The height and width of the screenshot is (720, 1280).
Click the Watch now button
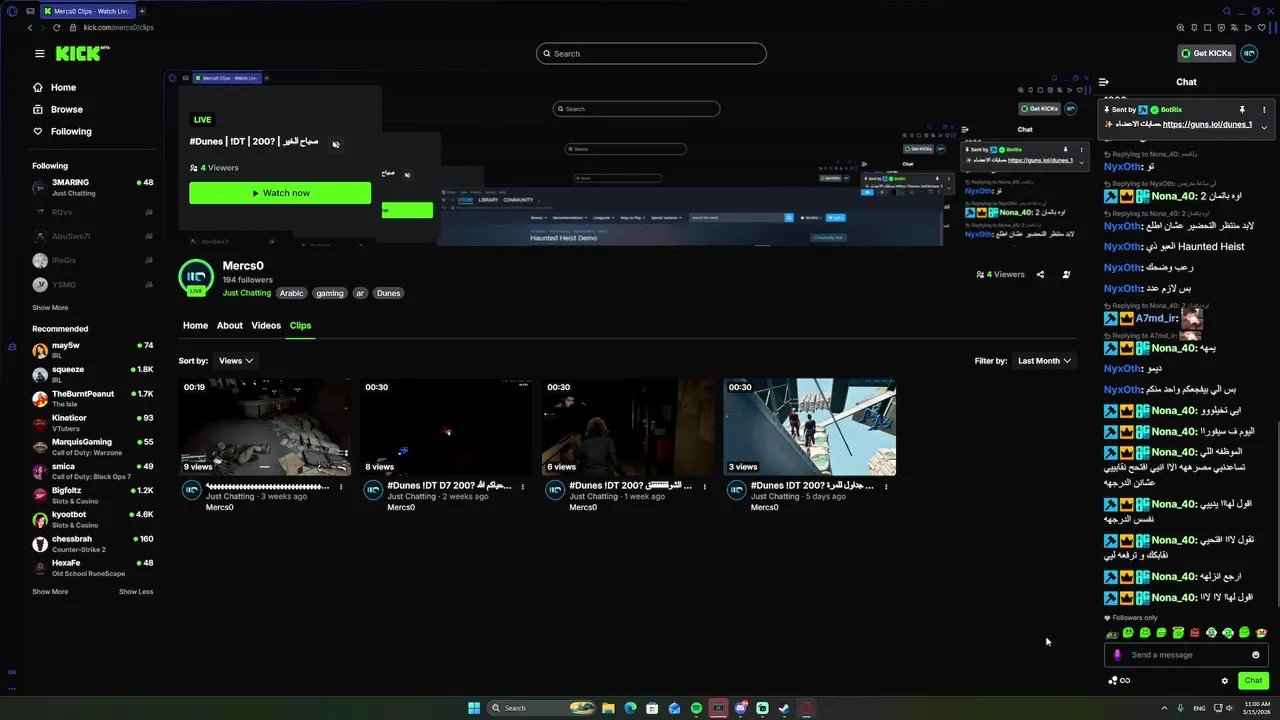point(280,193)
